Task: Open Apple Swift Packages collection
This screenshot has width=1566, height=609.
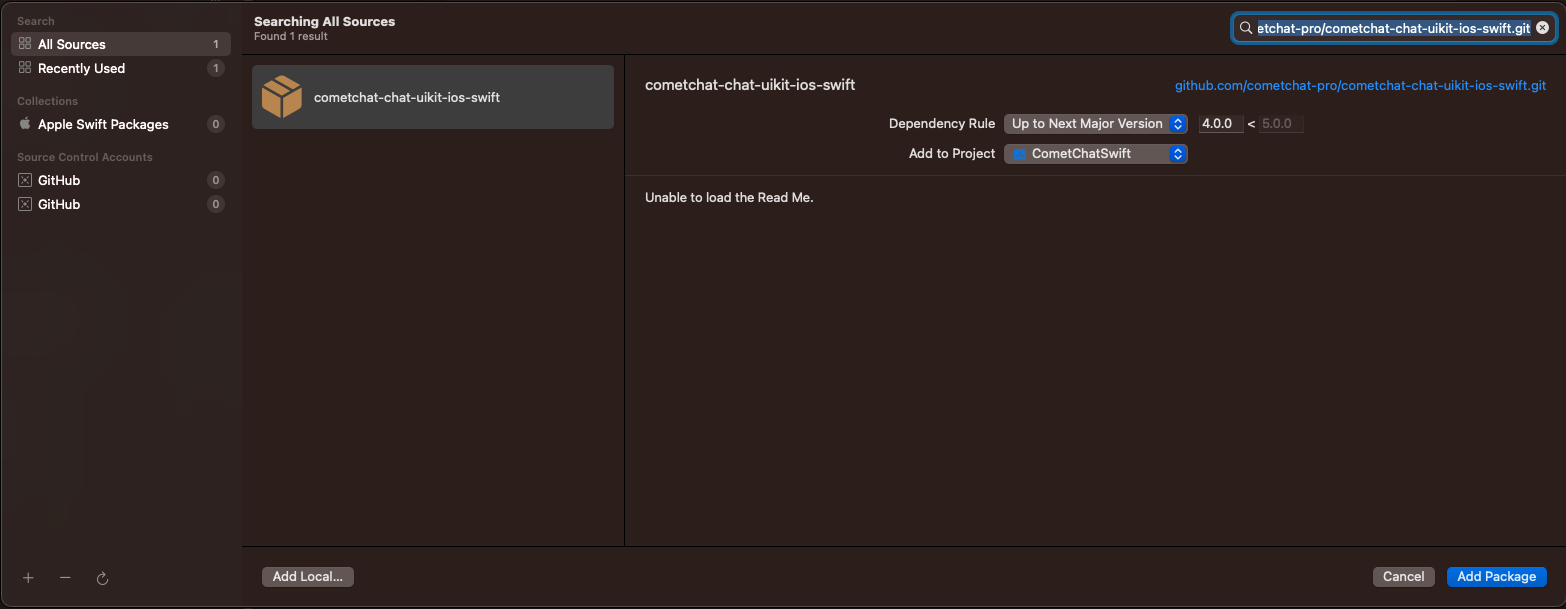Action: (x=121, y=124)
